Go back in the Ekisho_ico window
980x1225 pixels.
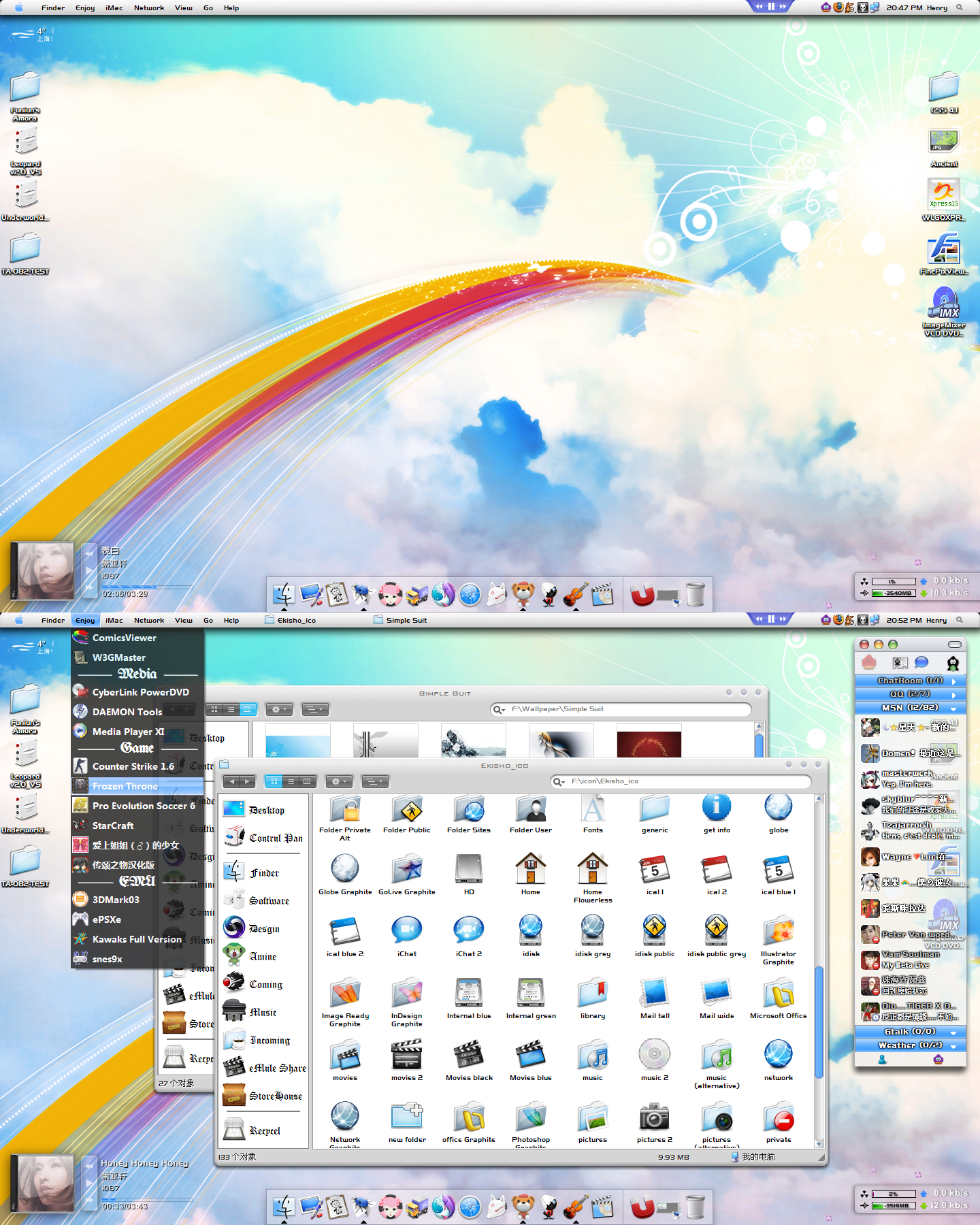pyautogui.click(x=232, y=781)
